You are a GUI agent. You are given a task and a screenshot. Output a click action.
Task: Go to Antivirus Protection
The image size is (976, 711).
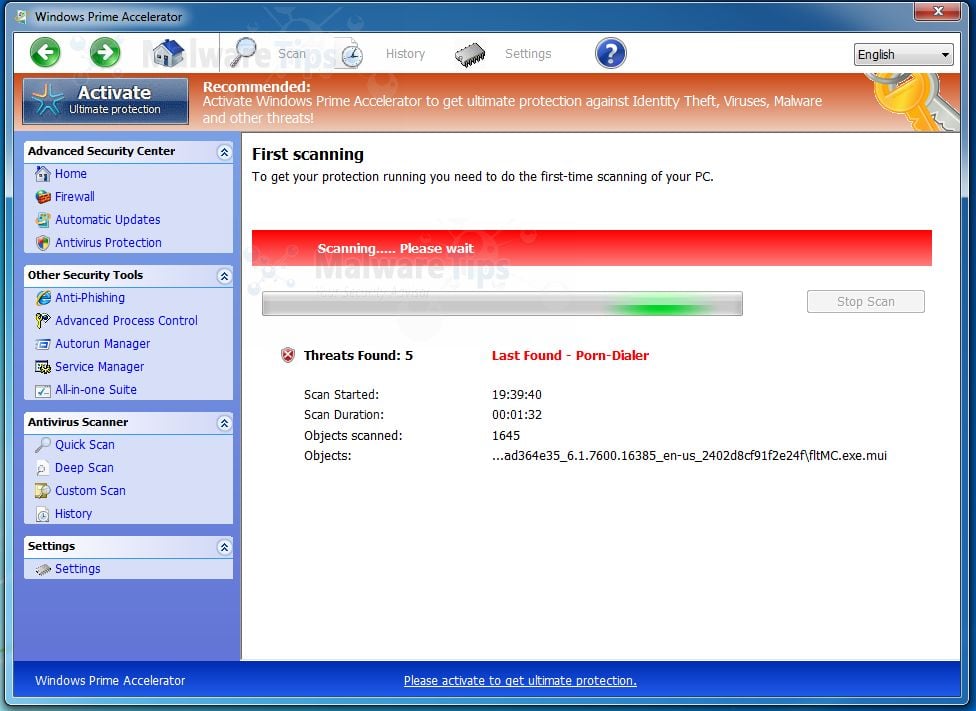[x=108, y=243]
